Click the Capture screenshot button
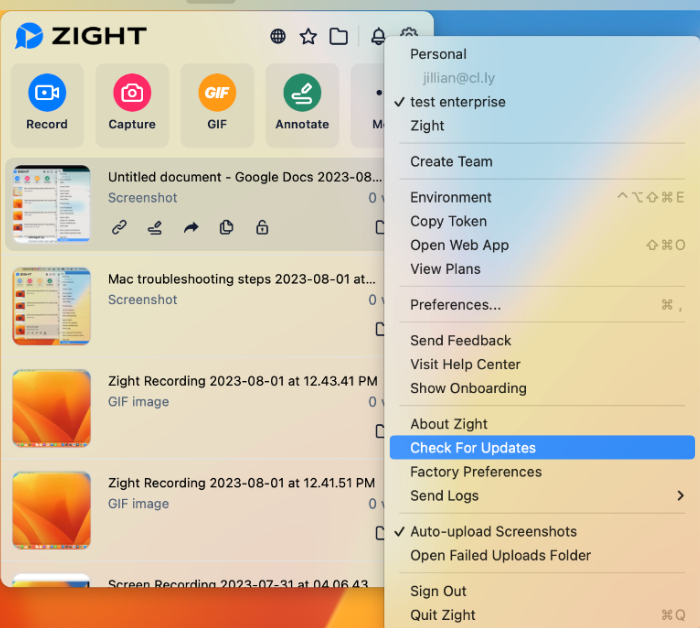This screenshot has width=700, height=628. click(132, 104)
